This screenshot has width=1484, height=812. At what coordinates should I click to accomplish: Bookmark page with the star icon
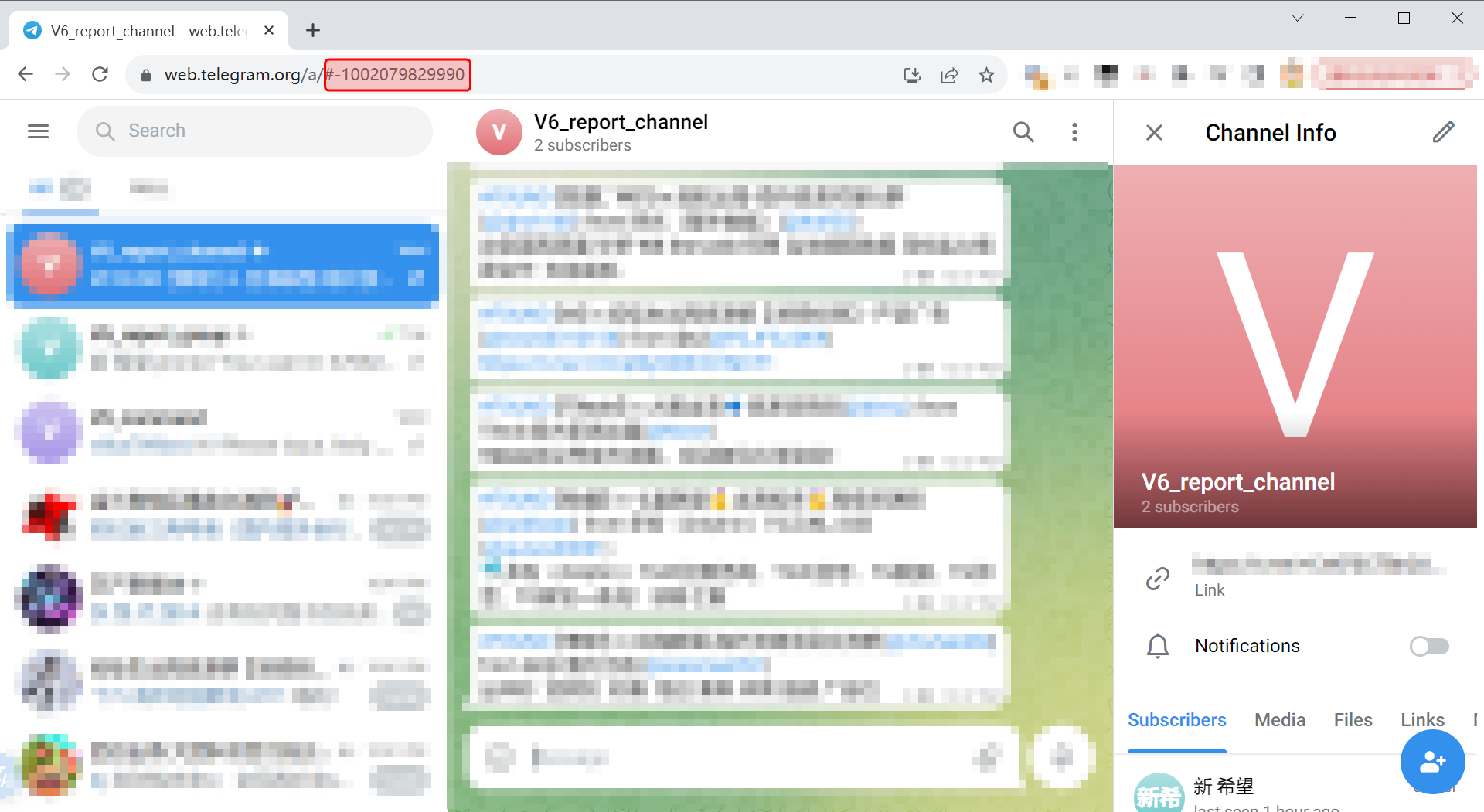pyautogui.click(x=986, y=75)
